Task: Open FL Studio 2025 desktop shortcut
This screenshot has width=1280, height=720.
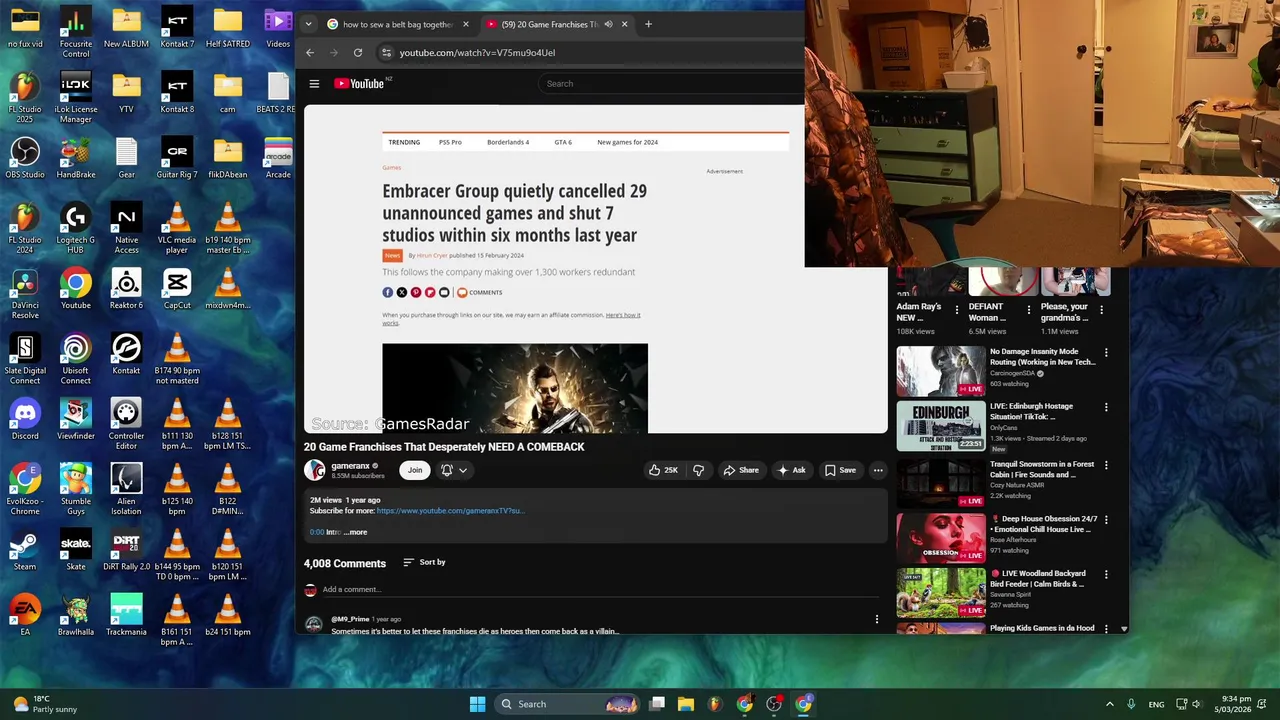Action: (25, 98)
